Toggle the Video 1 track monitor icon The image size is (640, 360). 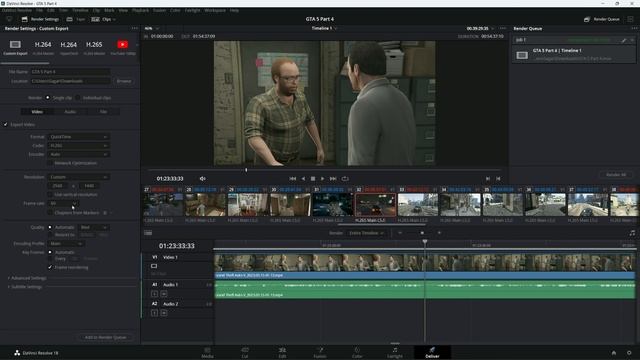click(154, 266)
